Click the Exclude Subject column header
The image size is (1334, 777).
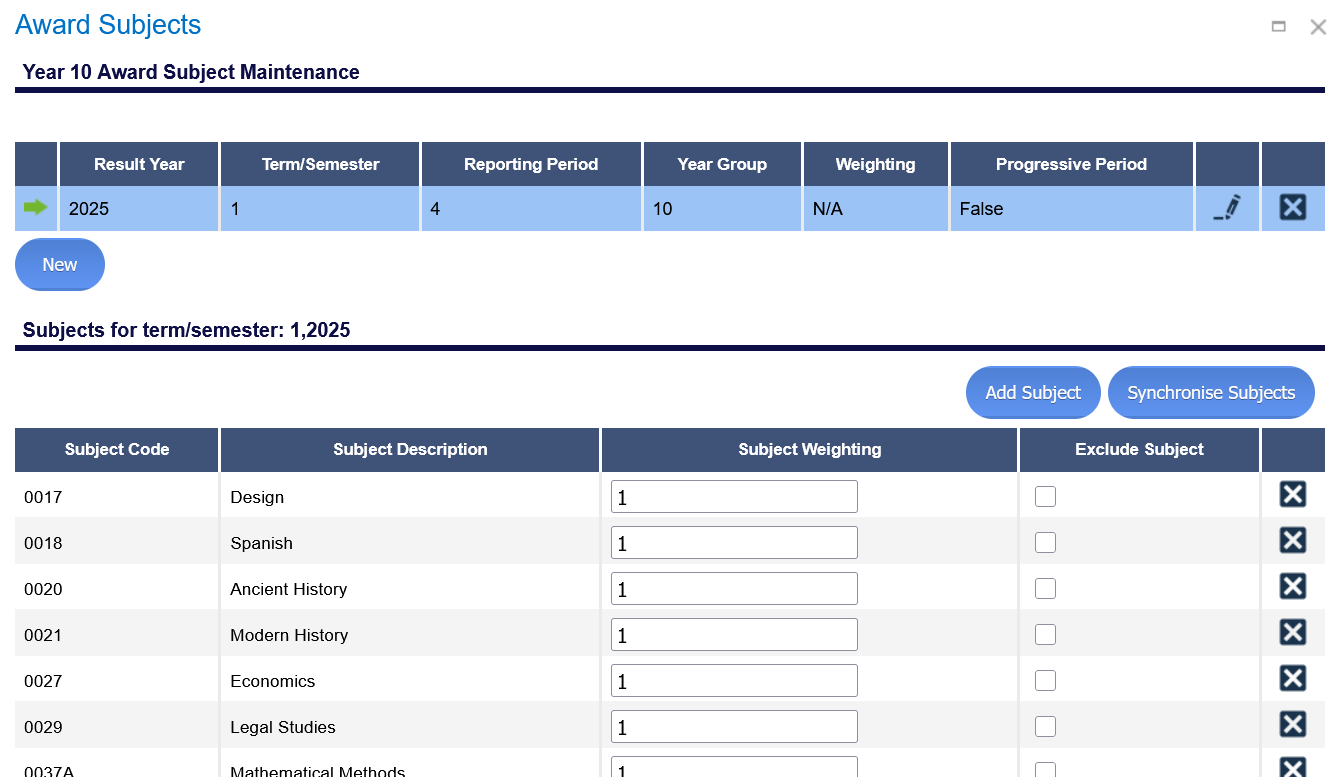click(1139, 450)
